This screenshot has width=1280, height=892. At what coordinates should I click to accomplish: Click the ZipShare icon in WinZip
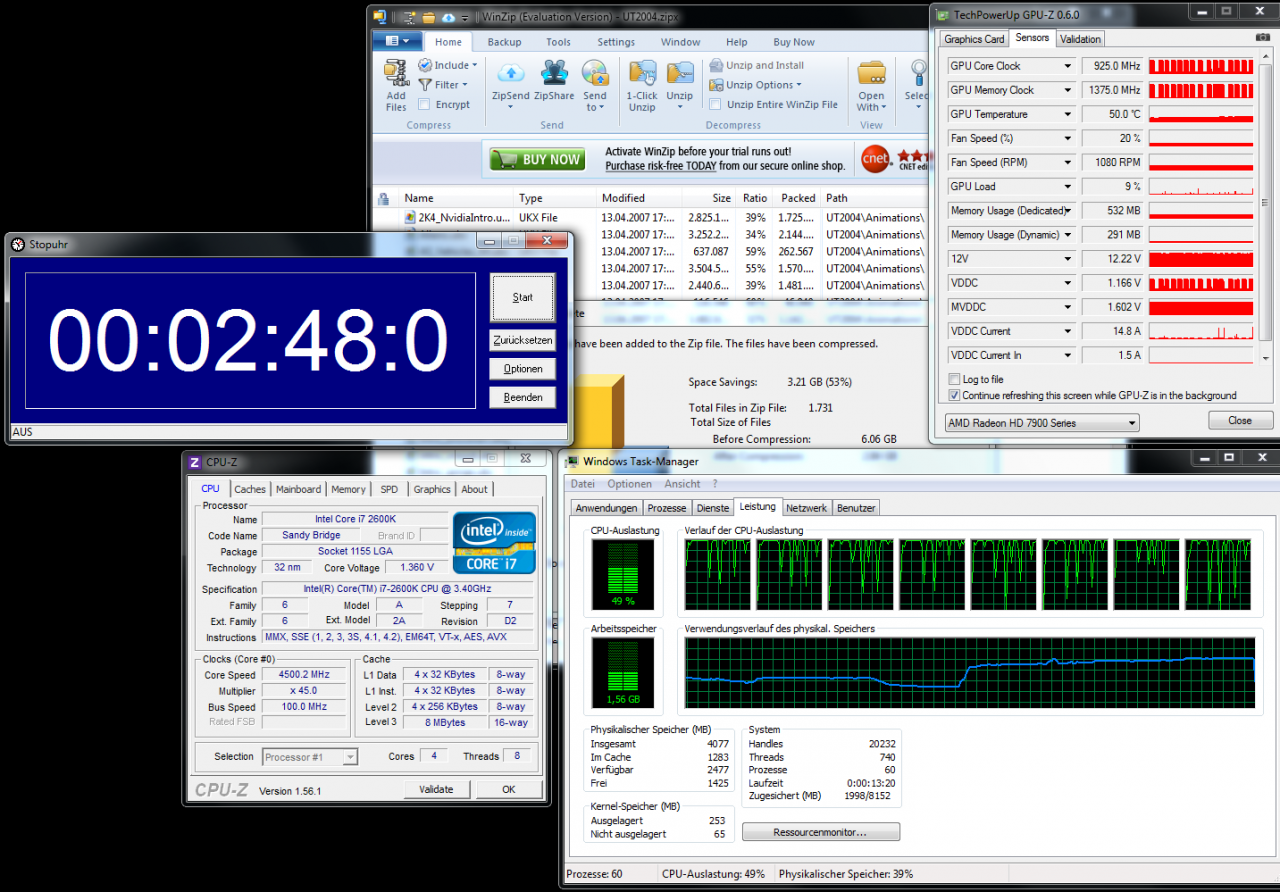(553, 73)
